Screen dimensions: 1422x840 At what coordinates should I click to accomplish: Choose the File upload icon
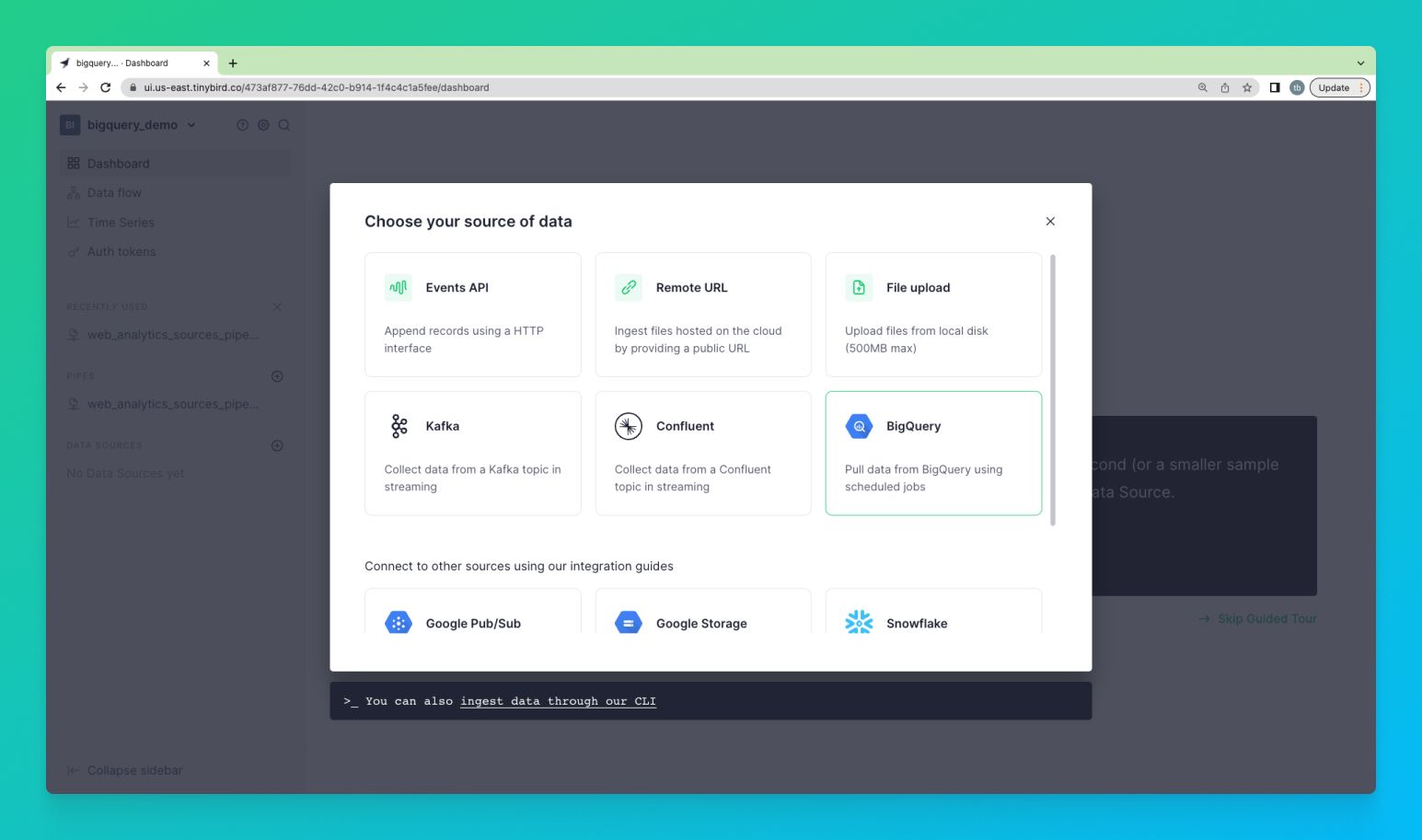[x=859, y=288]
